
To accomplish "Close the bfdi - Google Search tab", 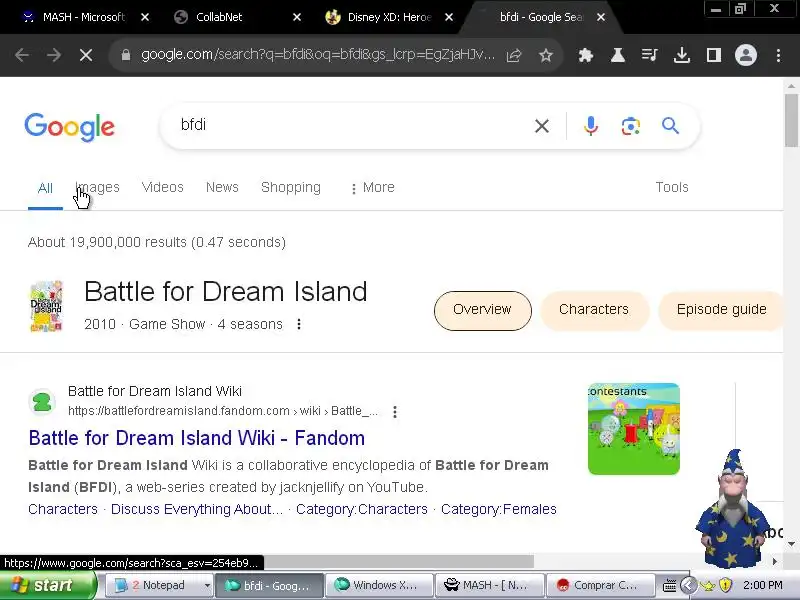I will pyautogui.click(x=601, y=17).
